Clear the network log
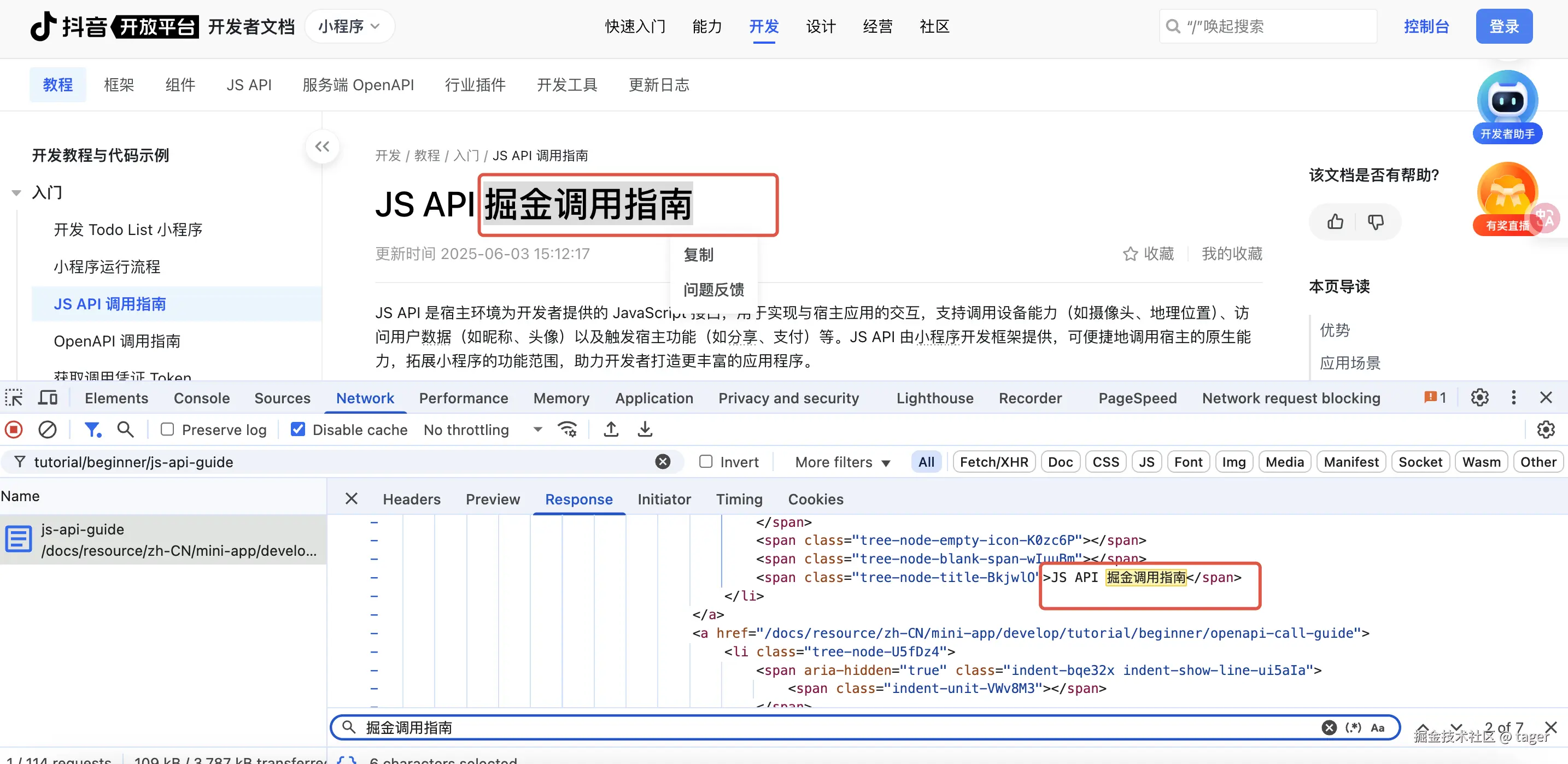Image resolution: width=1568 pixels, height=764 pixels. click(48, 430)
